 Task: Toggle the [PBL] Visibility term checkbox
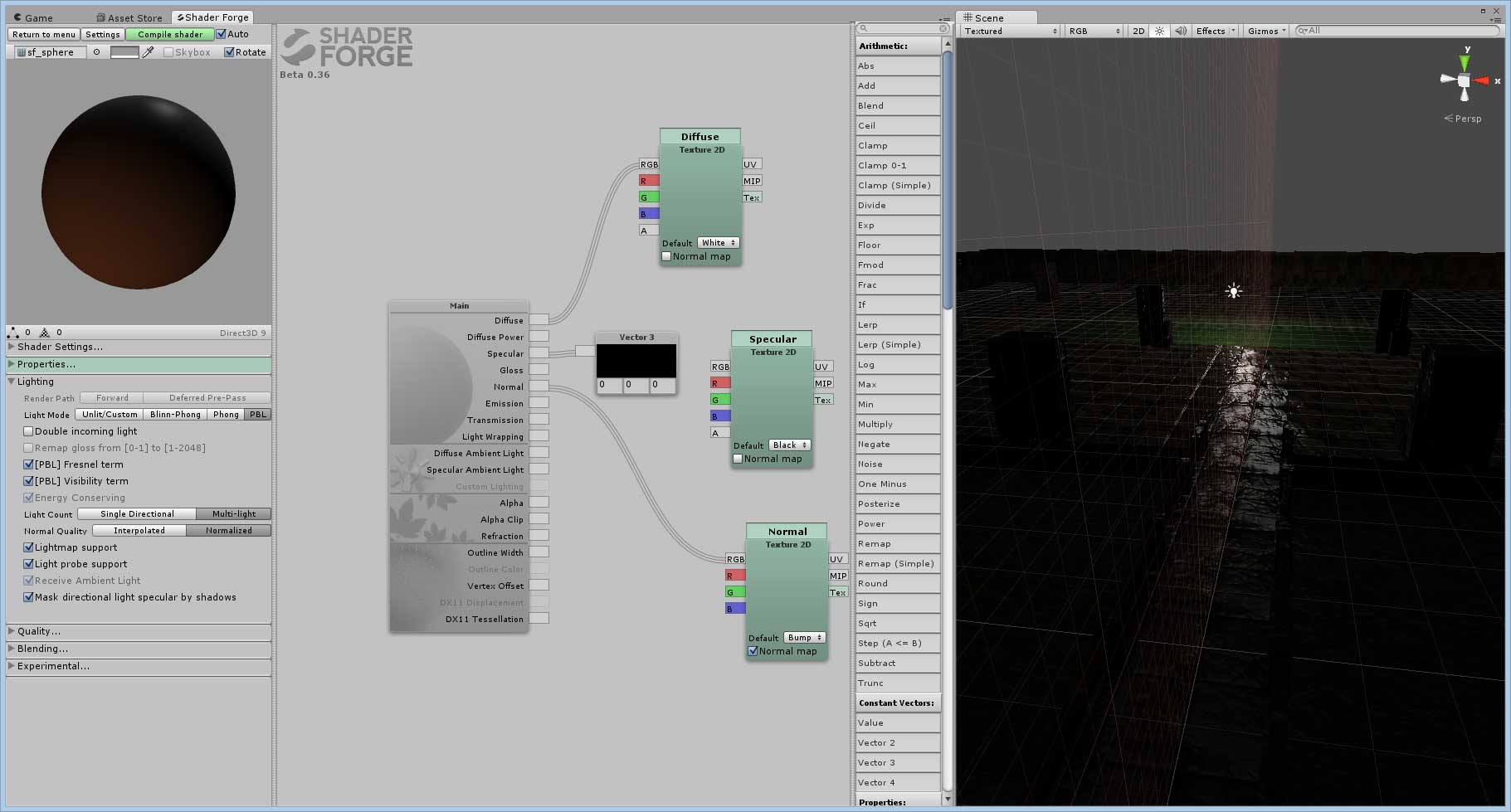[28, 481]
